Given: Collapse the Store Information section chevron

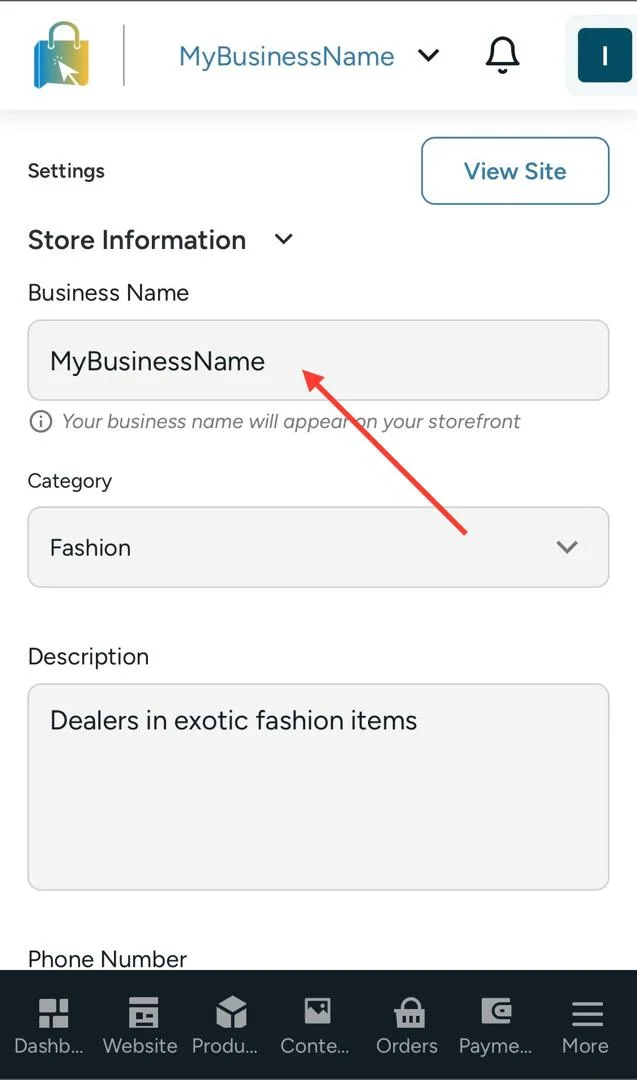Looking at the screenshot, I should pyautogui.click(x=284, y=240).
